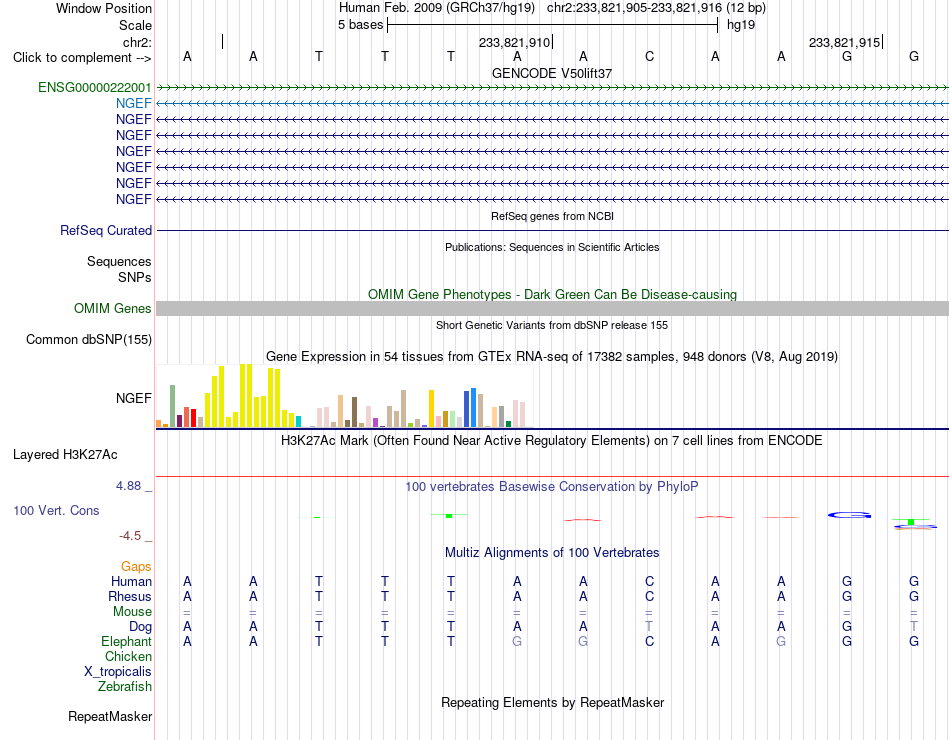Select the Human alignment row label
Screen dimensions: 950x740
131,581
